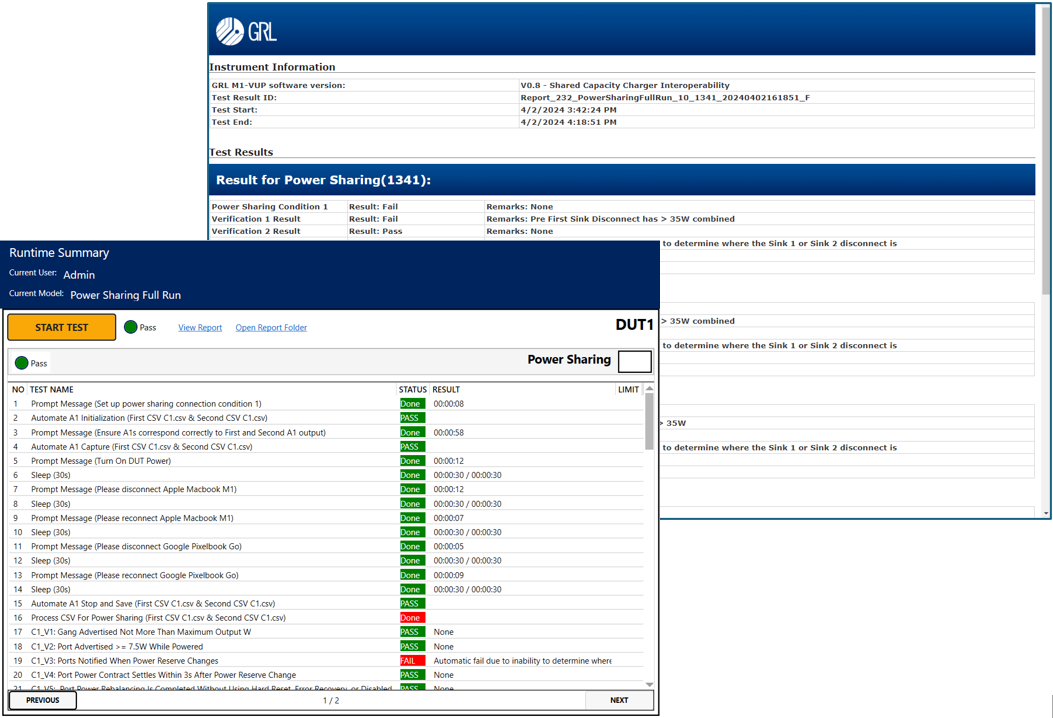Click the STATUS column header

pyautogui.click(x=413, y=389)
